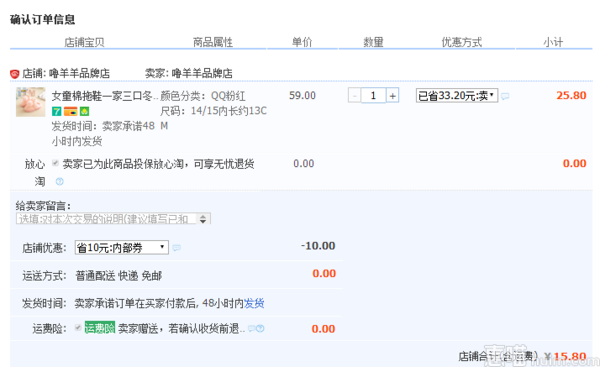
Task: Open the slipper product thumbnail image
Action: [31, 102]
